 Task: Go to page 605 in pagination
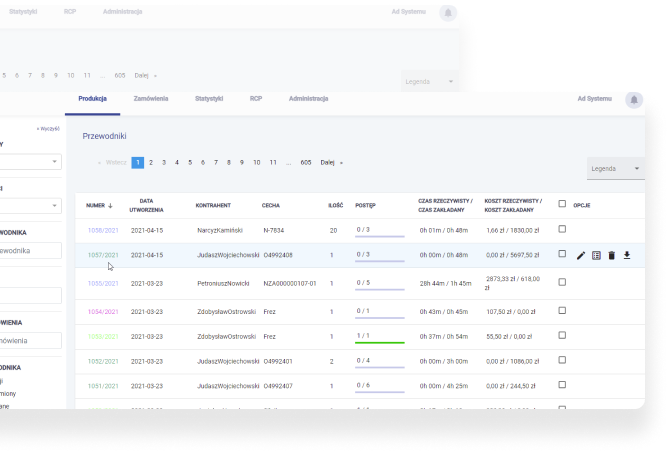306,162
